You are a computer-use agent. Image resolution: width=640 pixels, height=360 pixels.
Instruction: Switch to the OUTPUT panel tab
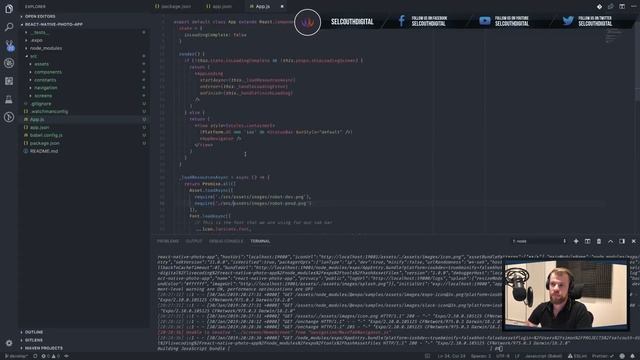[194, 241]
